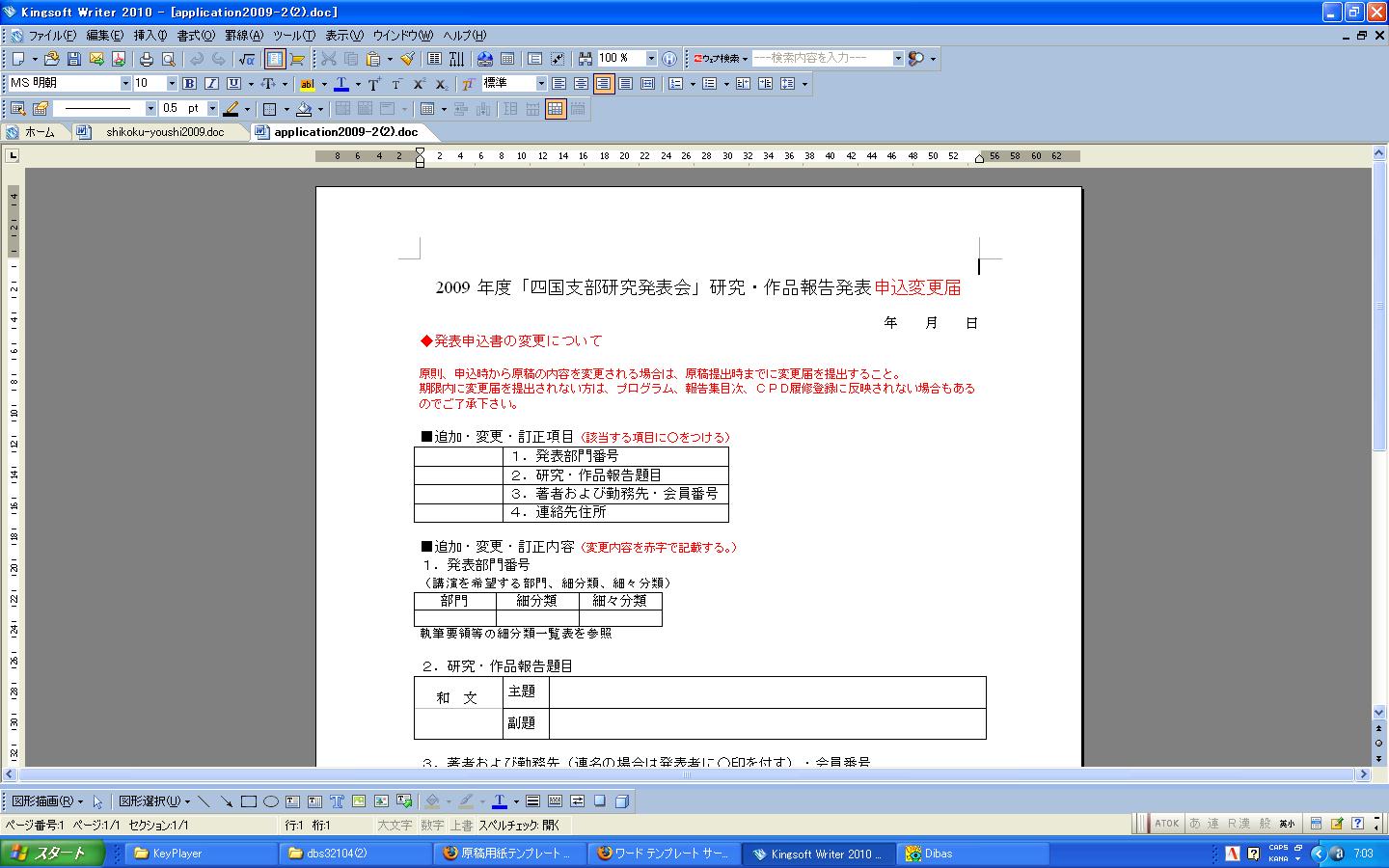Click the vertical scrollbar down arrow
Viewport: 1389px width, 868px height.
point(1379,713)
